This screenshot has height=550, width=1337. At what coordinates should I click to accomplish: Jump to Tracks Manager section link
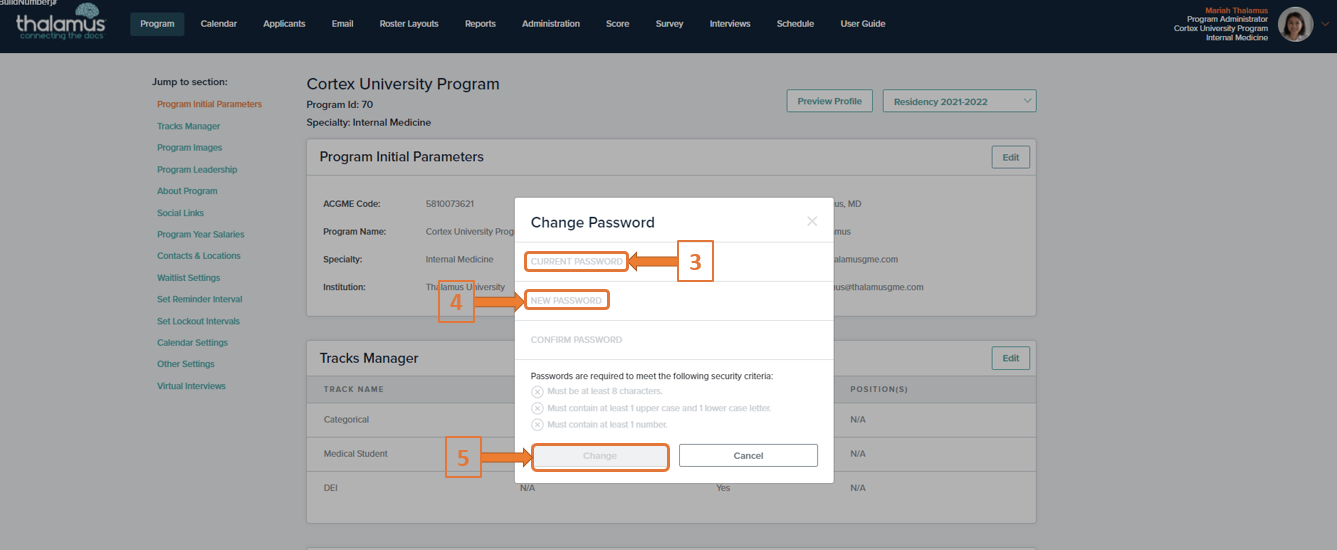pyautogui.click(x=188, y=126)
